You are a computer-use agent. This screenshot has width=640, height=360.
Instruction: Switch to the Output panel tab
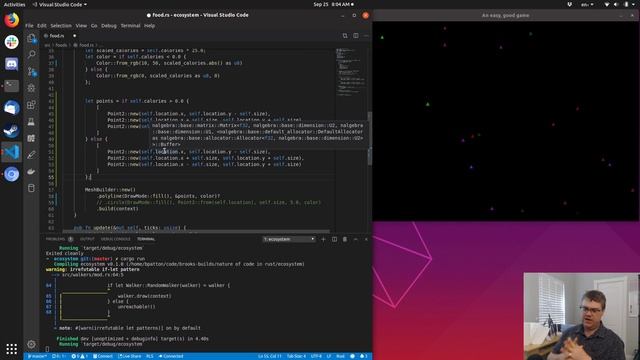(87, 239)
